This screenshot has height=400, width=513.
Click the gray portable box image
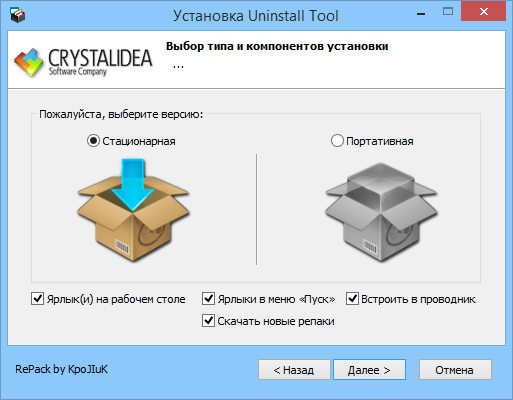click(381, 212)
